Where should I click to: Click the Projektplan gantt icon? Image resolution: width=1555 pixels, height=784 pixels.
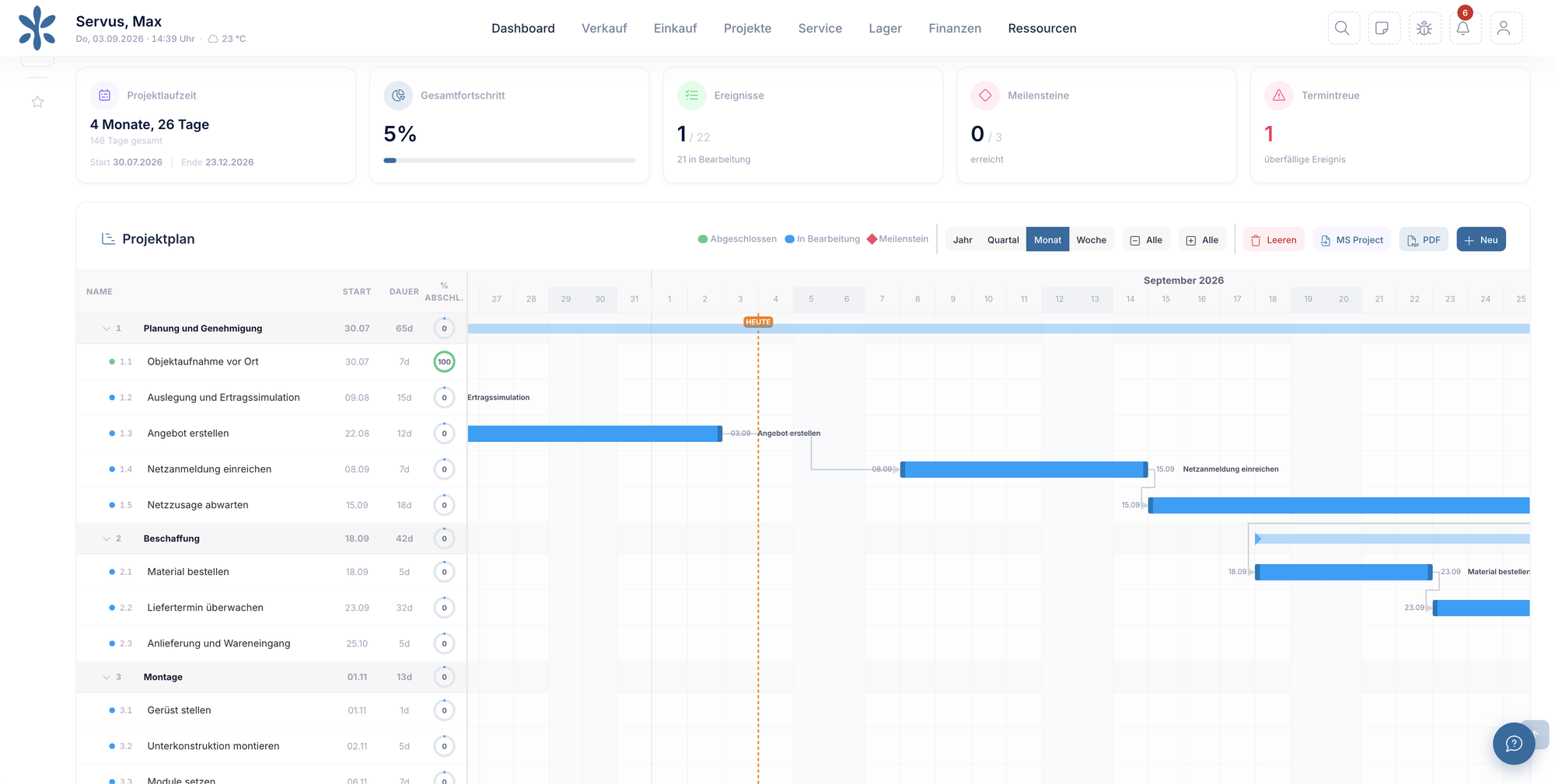coord(108,239)
